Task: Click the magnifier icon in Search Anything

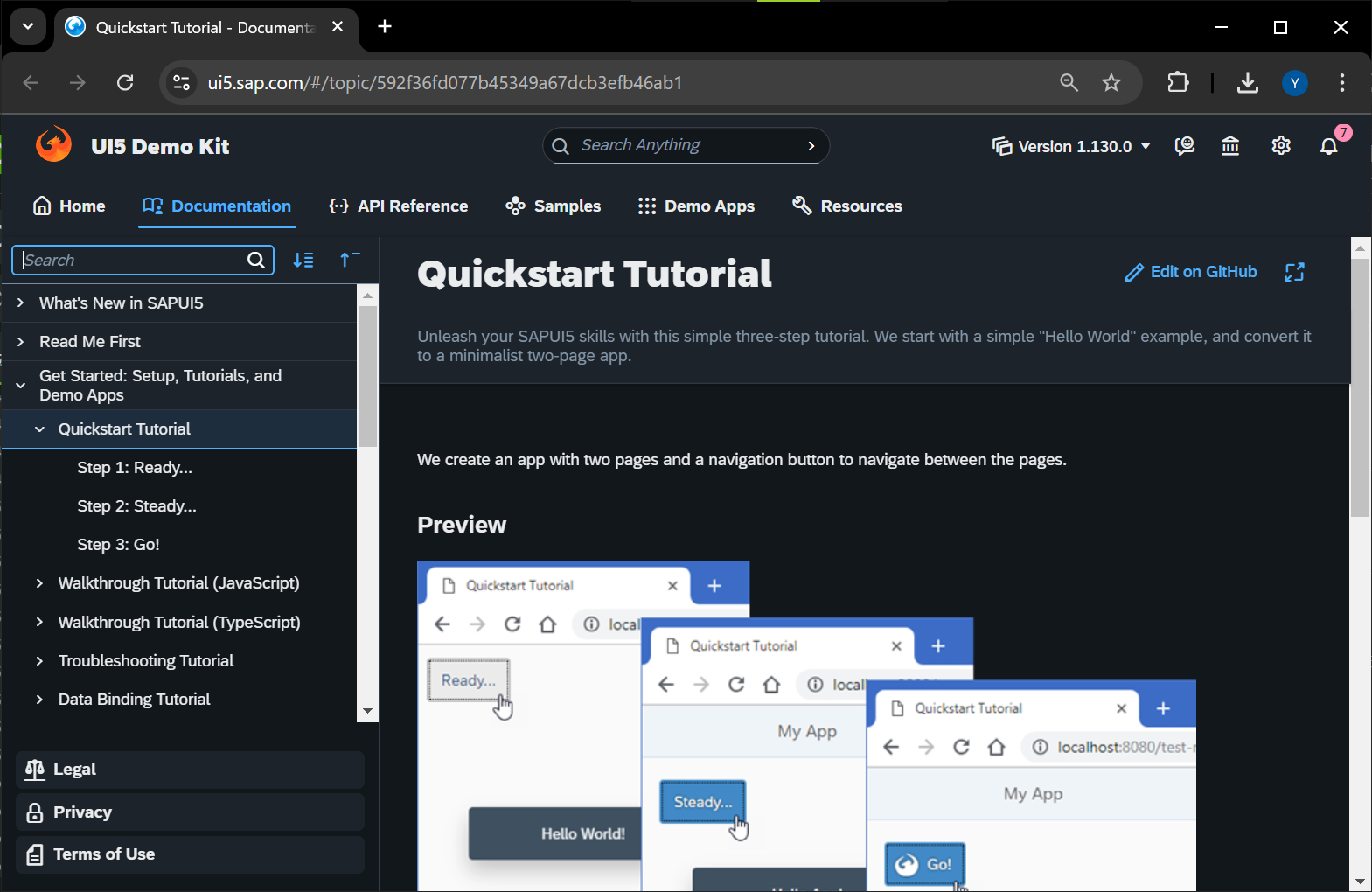Action: pos(561,146)
